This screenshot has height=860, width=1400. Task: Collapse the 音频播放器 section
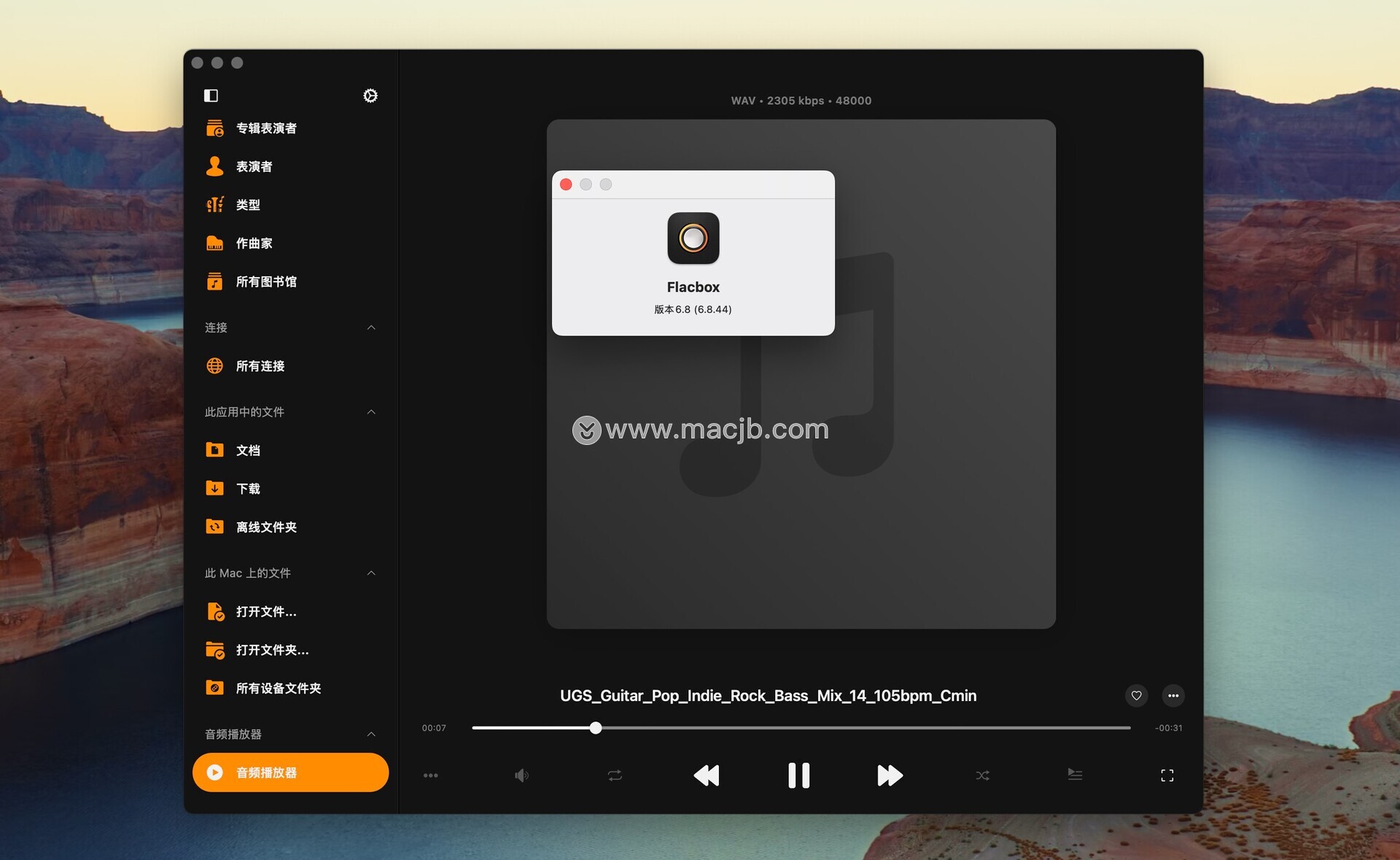371,735
